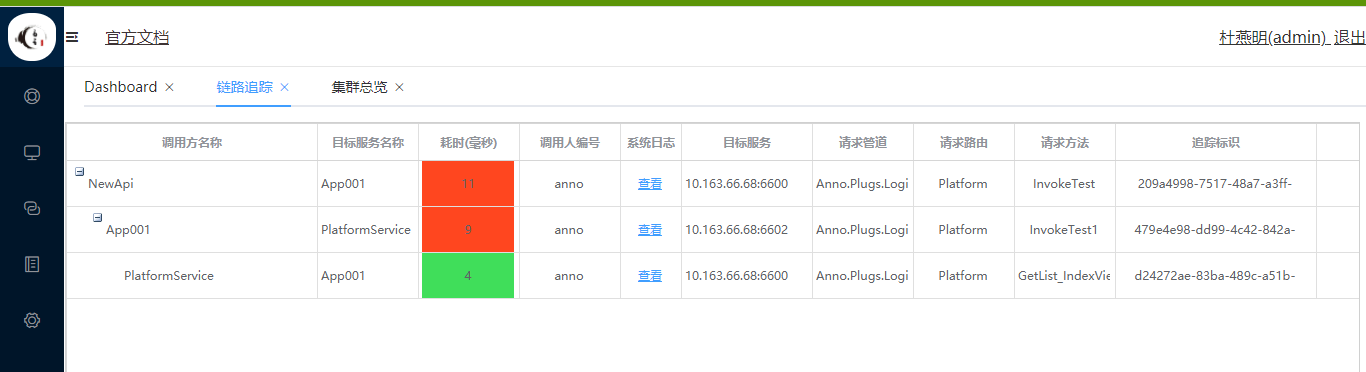Collapse the NewApi tree row
This screenshot has width=1366, height=372.
80,172
